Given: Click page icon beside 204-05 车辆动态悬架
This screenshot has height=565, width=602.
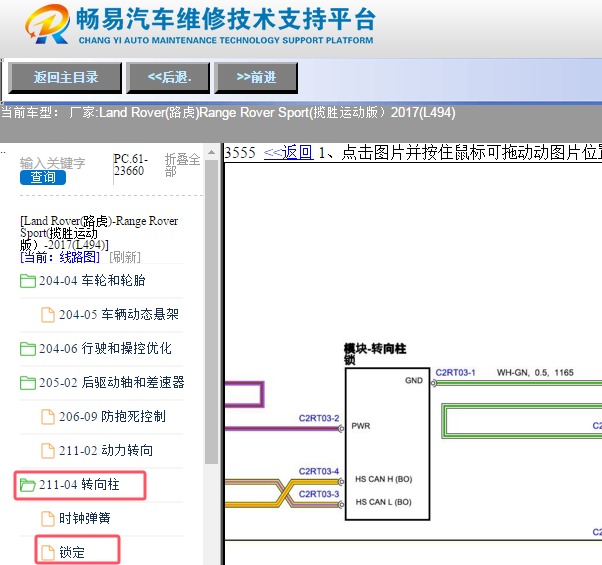Looking at the screenshot, I should [x=48, y=315].
